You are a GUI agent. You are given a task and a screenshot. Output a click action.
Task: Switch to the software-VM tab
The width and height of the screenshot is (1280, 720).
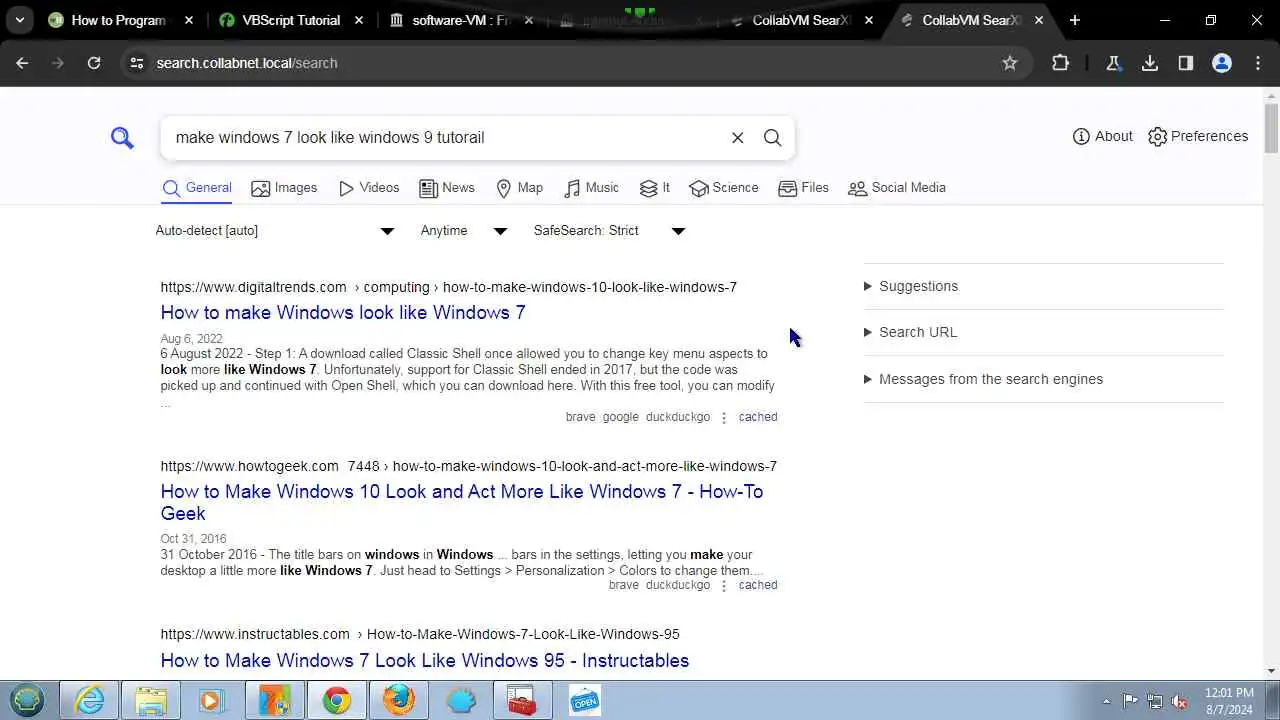point(463,20)
